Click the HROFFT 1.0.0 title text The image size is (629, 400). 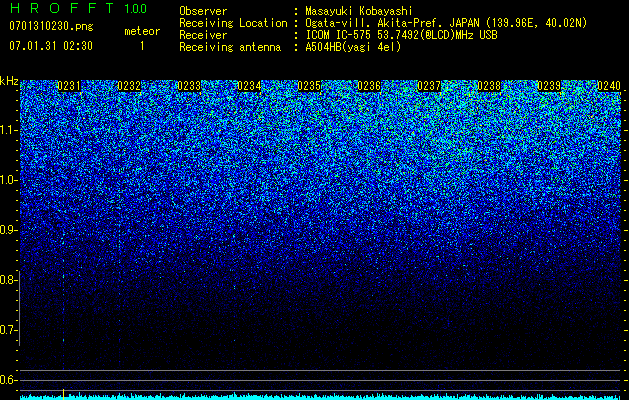(x=78, y=8)
